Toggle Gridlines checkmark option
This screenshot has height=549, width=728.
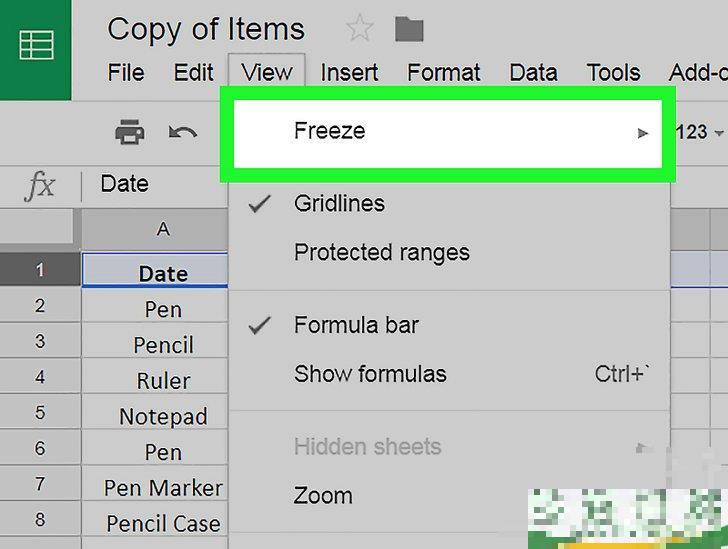(x=339, y=204)
